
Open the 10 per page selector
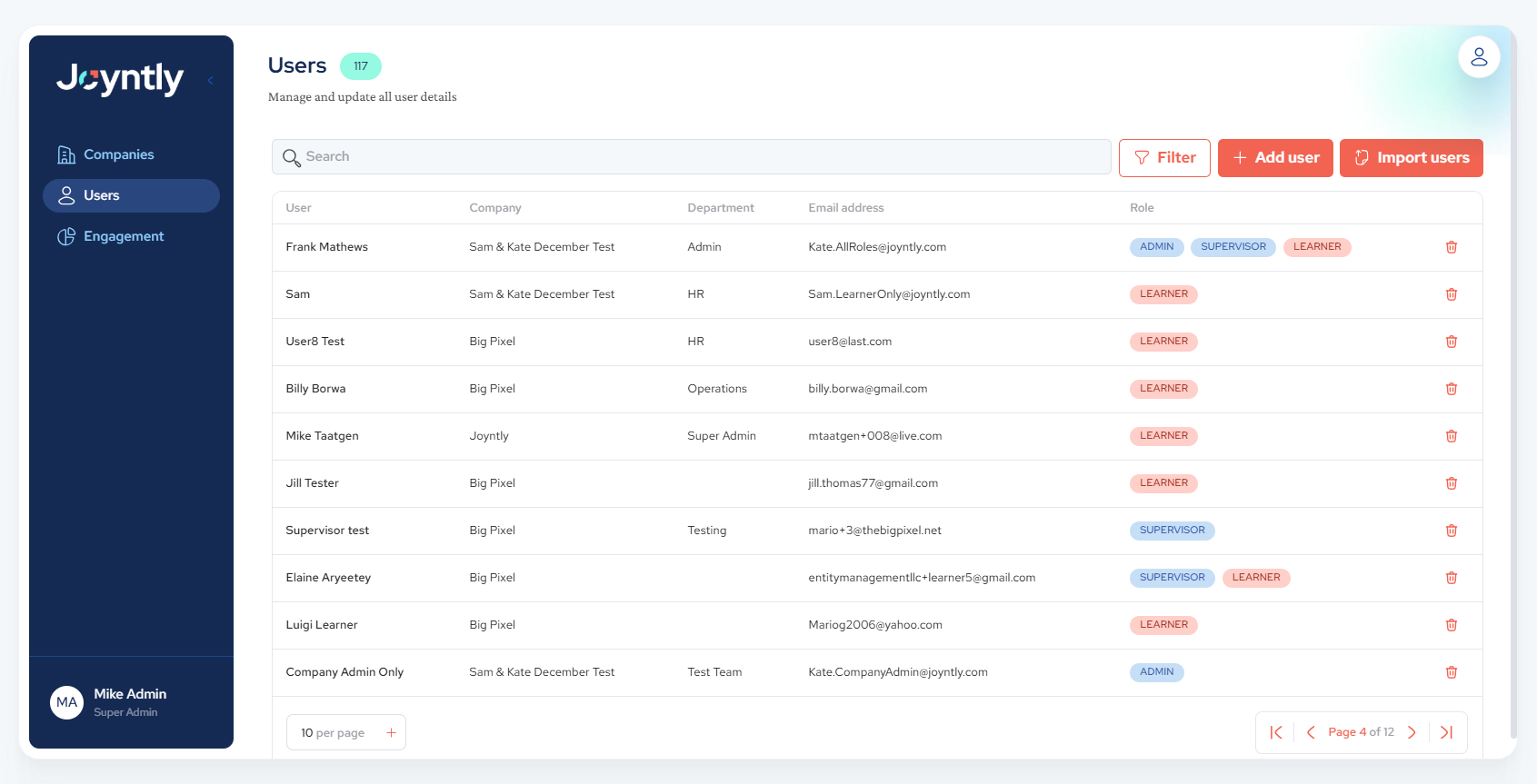346,732
